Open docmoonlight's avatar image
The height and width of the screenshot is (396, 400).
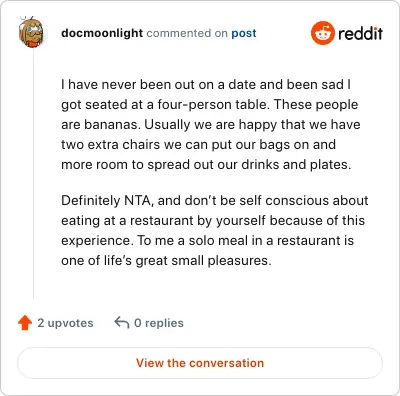tap(31, 32)
